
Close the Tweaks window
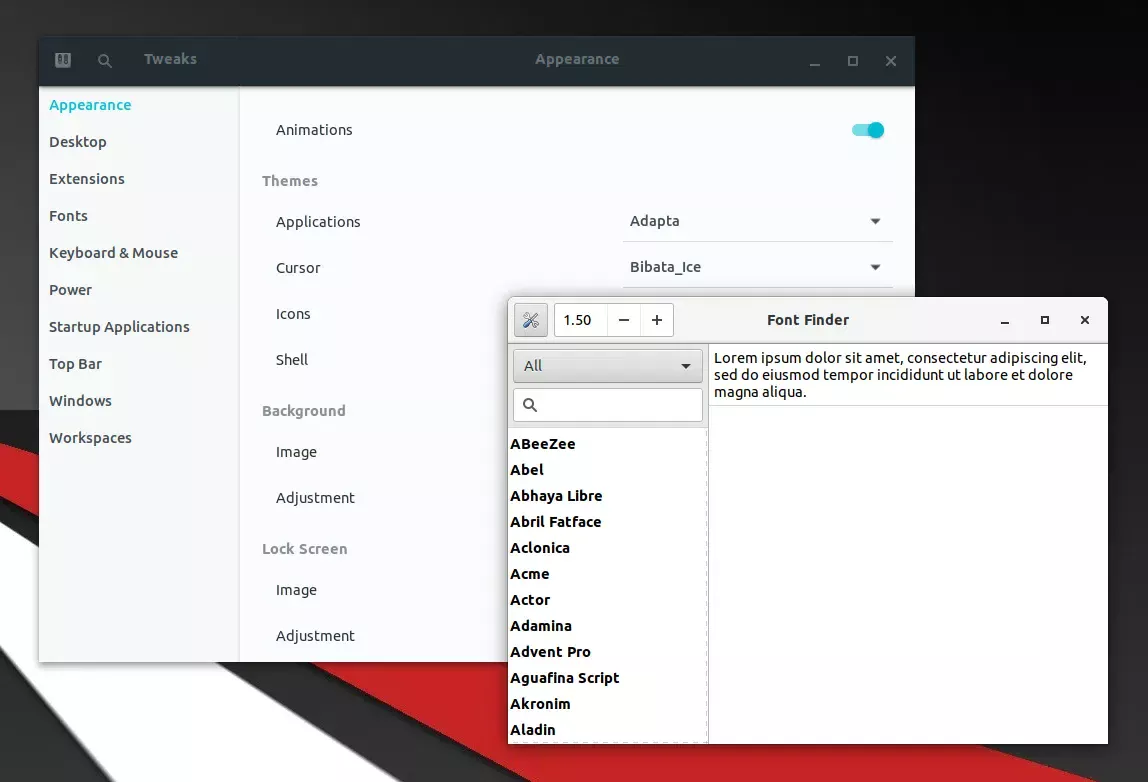coord(891,62)
